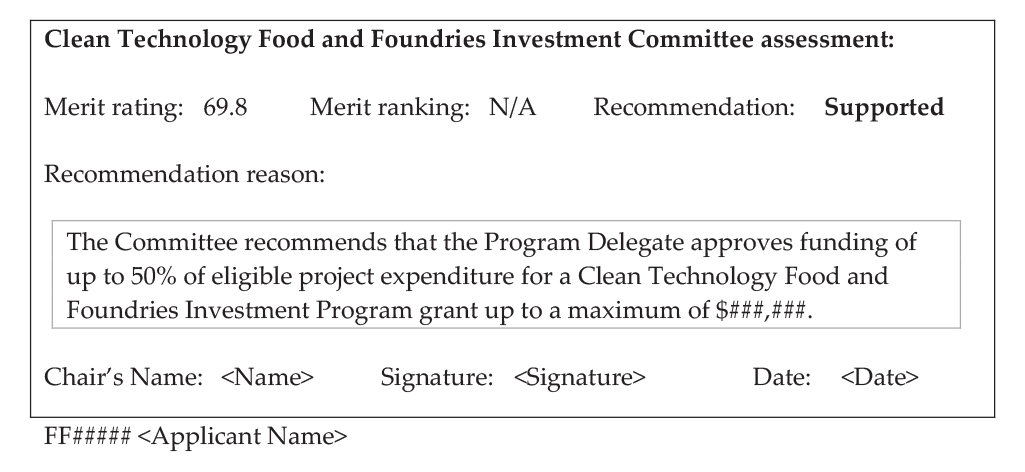This screenshot has height=472, width=1025.
Task: Click the <Signature> placeholder field
Action: [x=579, y=377]
